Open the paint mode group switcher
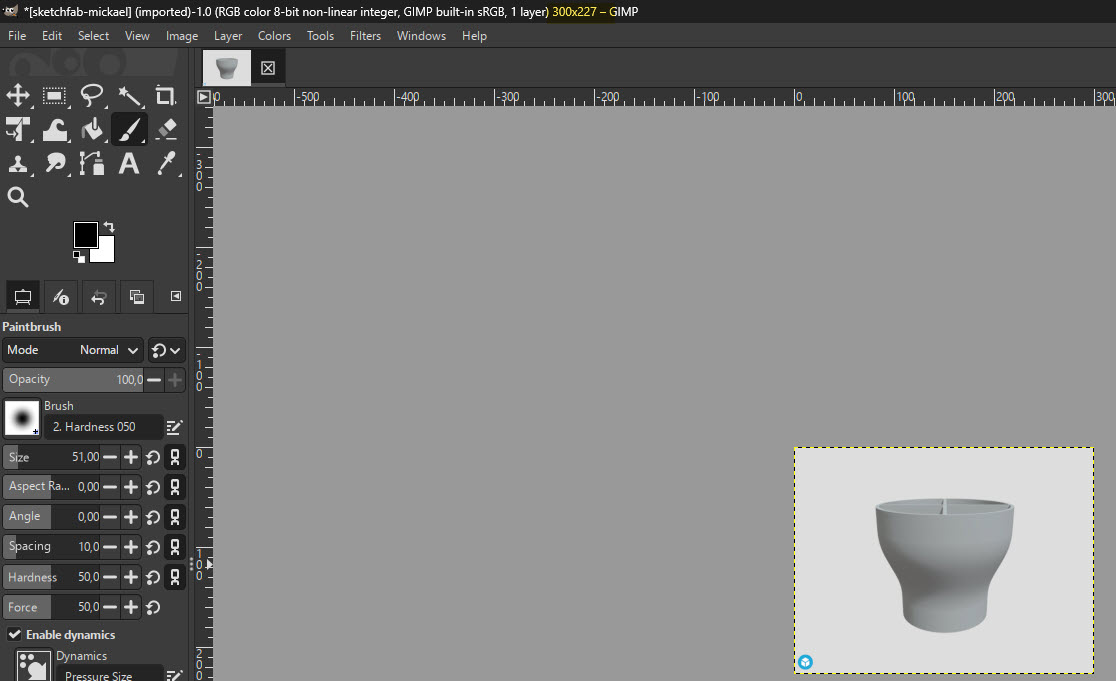This screenshot has width=1116, height=681. point(167,350)
